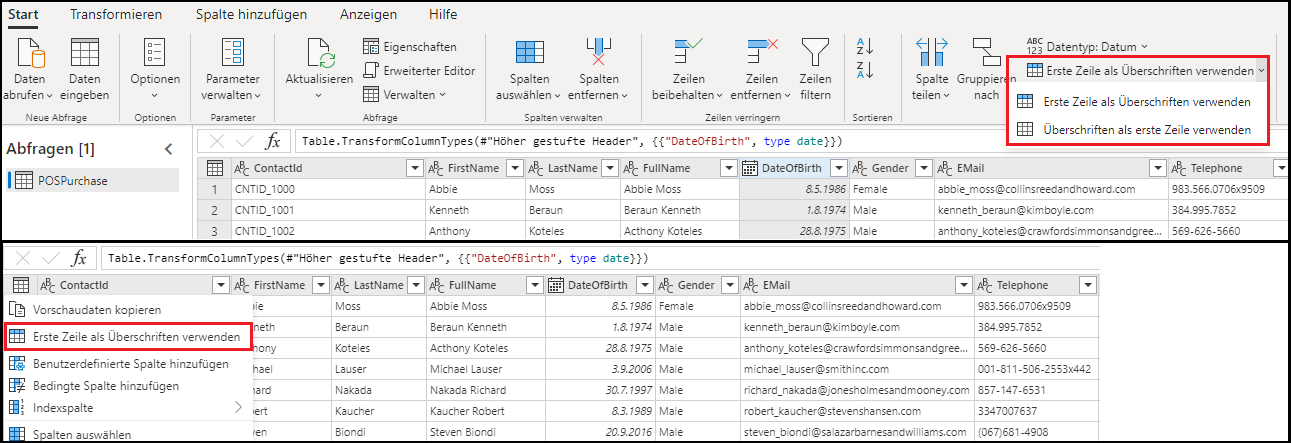This screenshot has height=443, width=1291.
Task: Open the Verwalten dropdown in the ribbon
Action: 405,95
